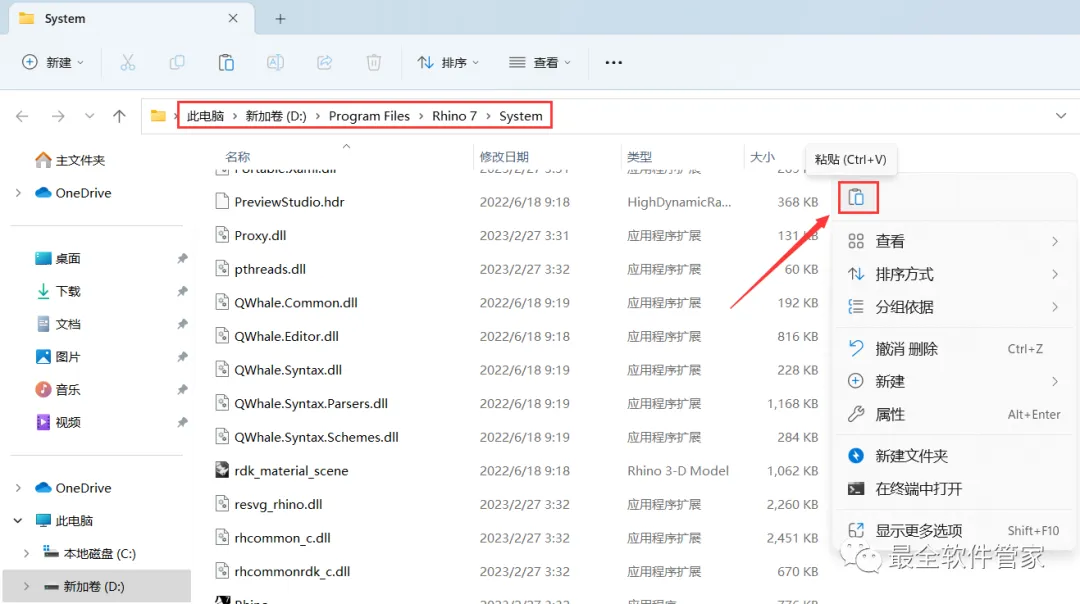The height and width of the screenshot is (604, 1080).
Task: Open the 查看 dropdown in toolbar
Action: (x=540, y=63)
